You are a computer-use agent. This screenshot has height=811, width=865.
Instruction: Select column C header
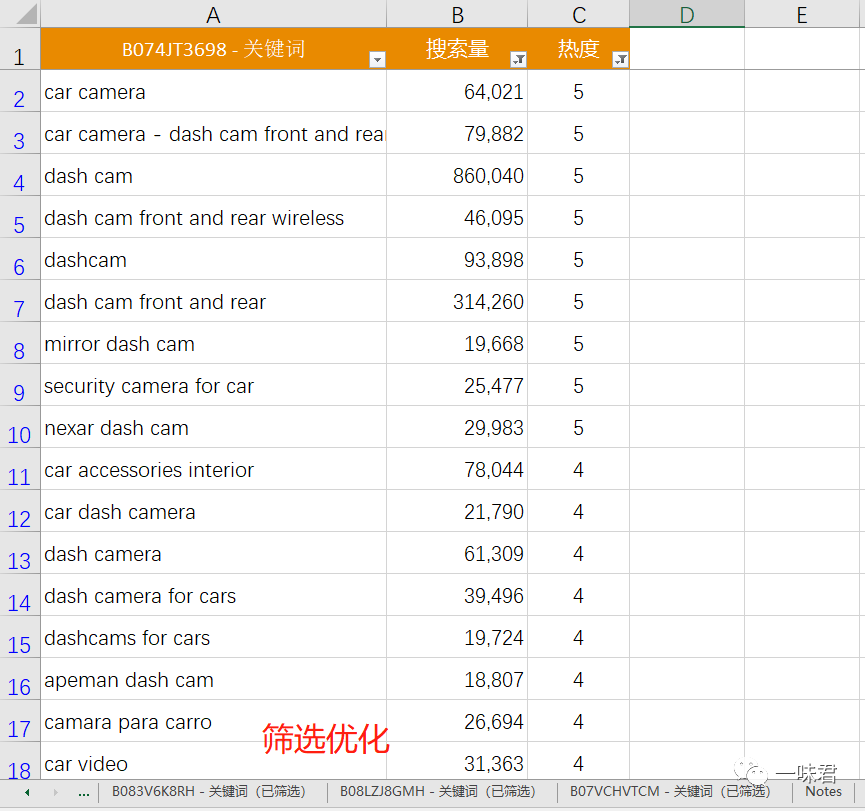point(579,14)
